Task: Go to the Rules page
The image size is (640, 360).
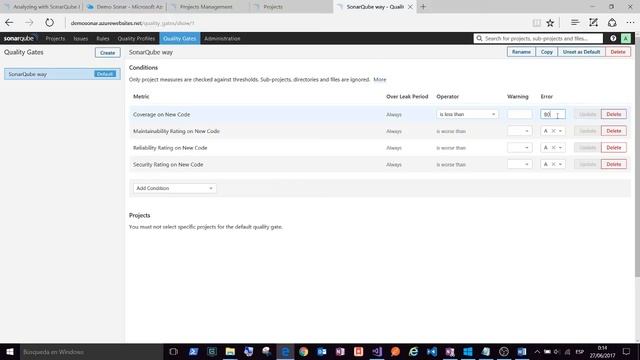Action: click(x=103, y=38)
